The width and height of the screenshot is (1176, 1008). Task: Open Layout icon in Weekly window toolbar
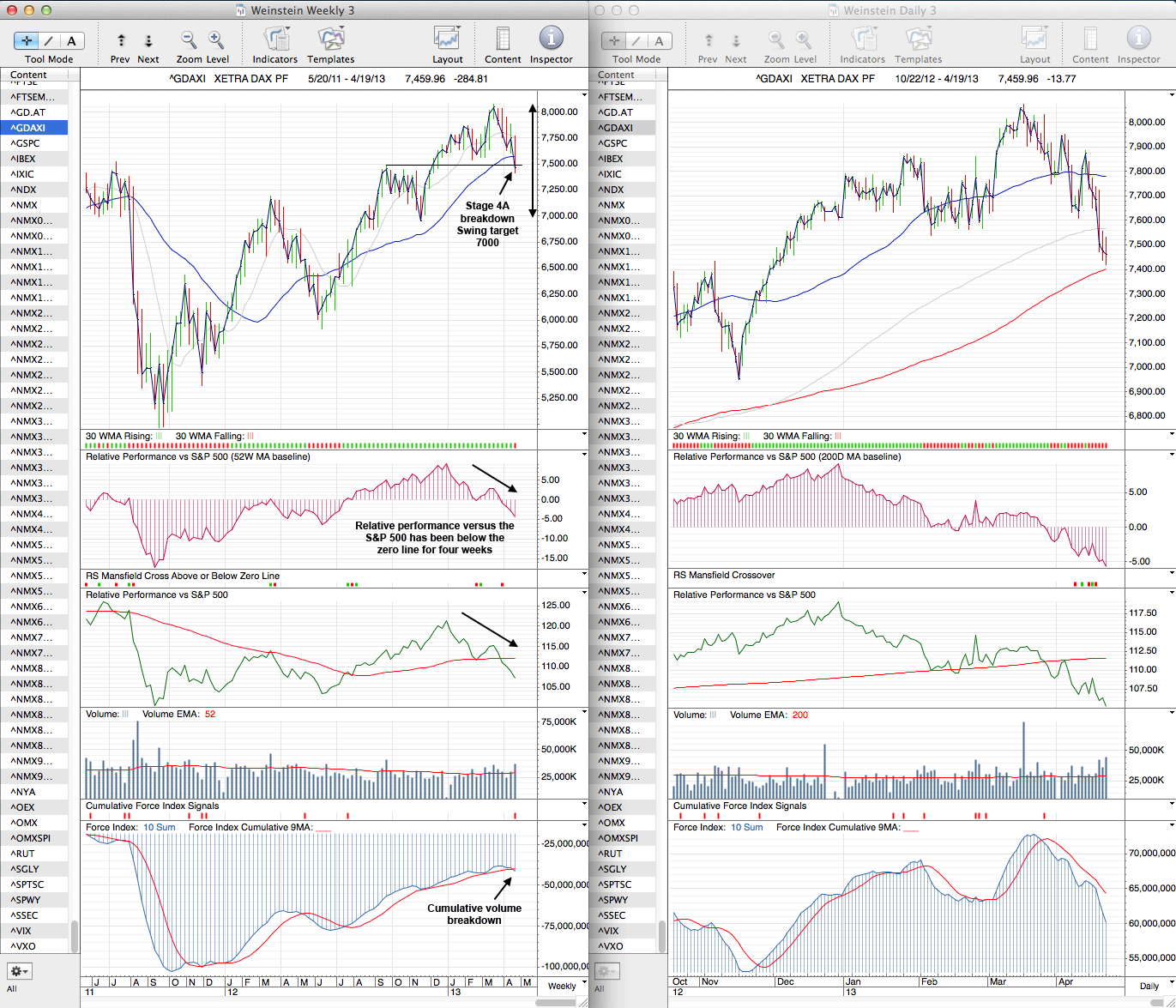pos(447,39)
